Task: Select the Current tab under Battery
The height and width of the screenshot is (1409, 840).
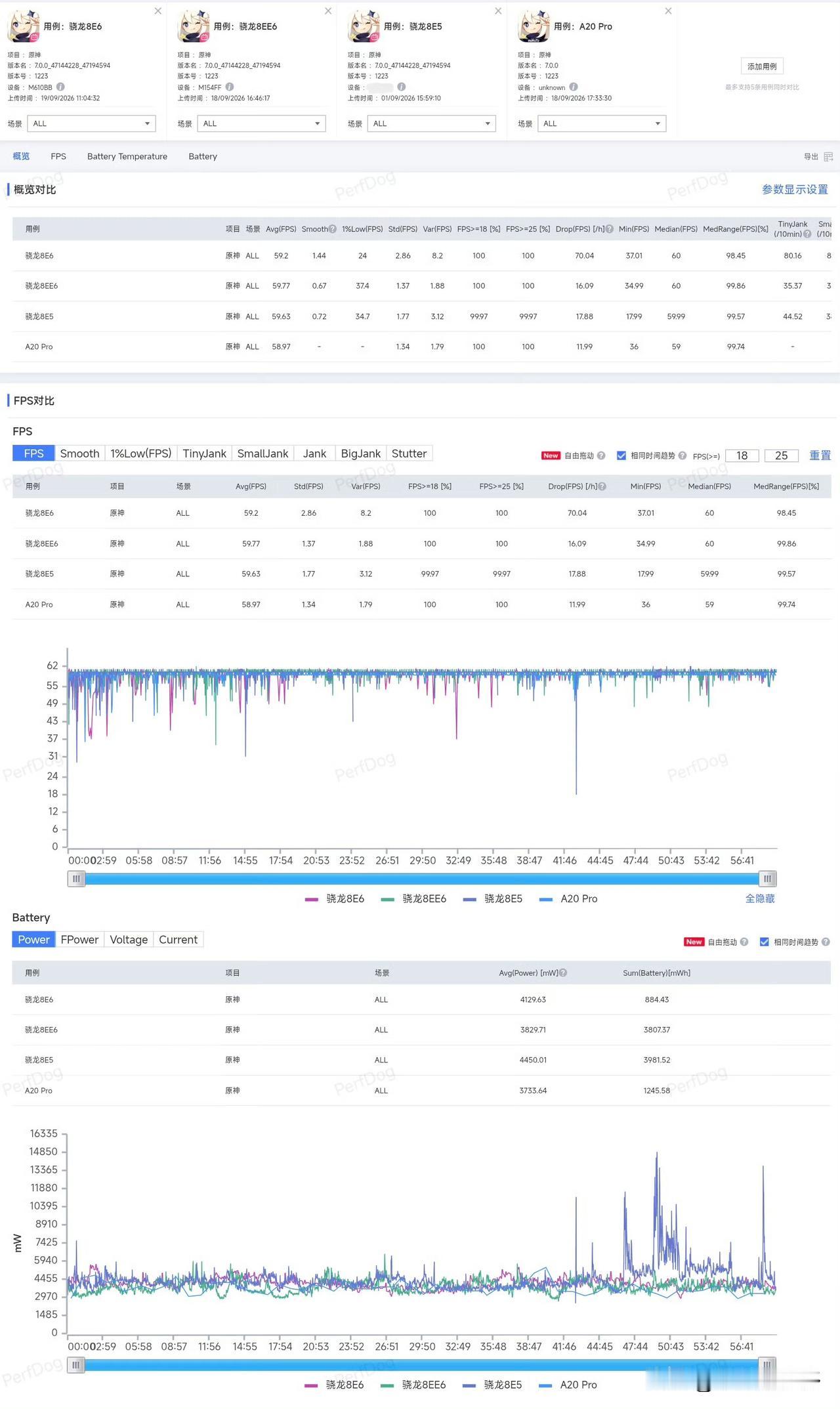Action: [178, 940]
